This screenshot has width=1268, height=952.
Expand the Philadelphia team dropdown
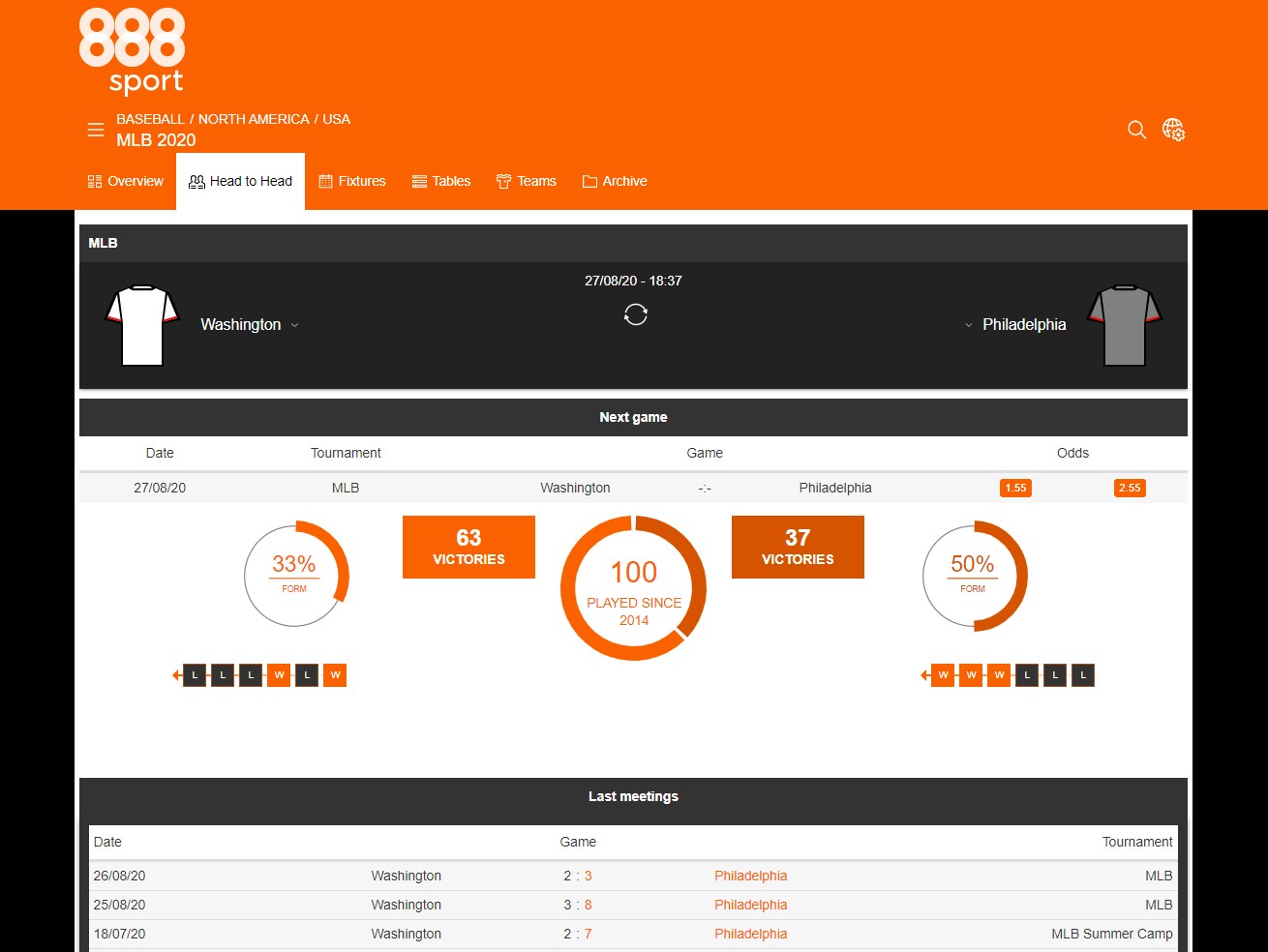[x=969, y=325]
